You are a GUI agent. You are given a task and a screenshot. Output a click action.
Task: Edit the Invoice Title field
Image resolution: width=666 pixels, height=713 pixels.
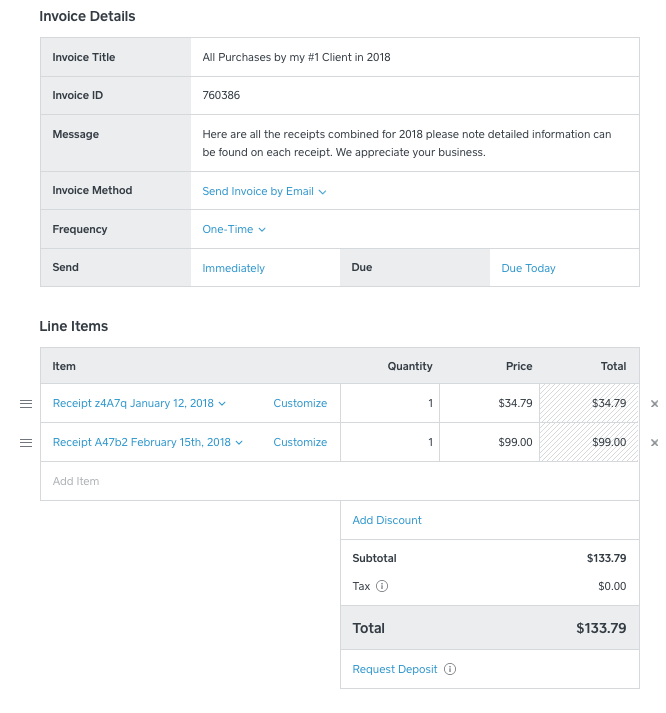click(413, 57)
